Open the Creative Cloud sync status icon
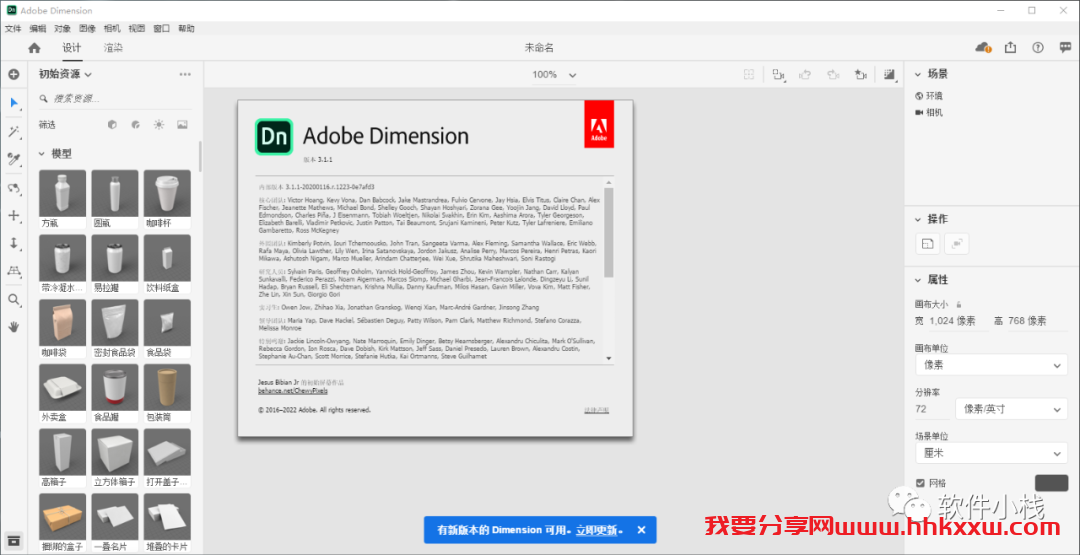The width and height of the screenshot is (1080, 555). 983,48
